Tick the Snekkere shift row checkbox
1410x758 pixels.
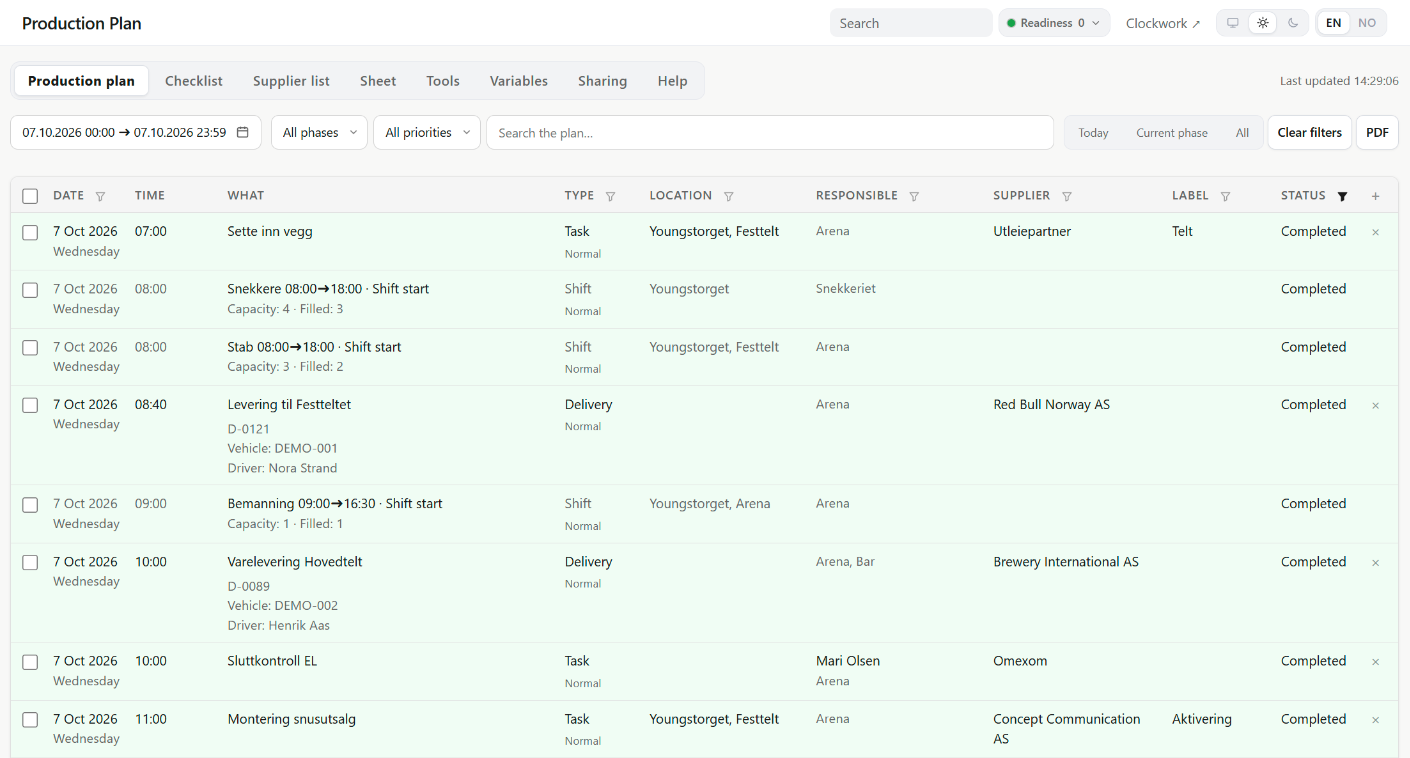30,290
